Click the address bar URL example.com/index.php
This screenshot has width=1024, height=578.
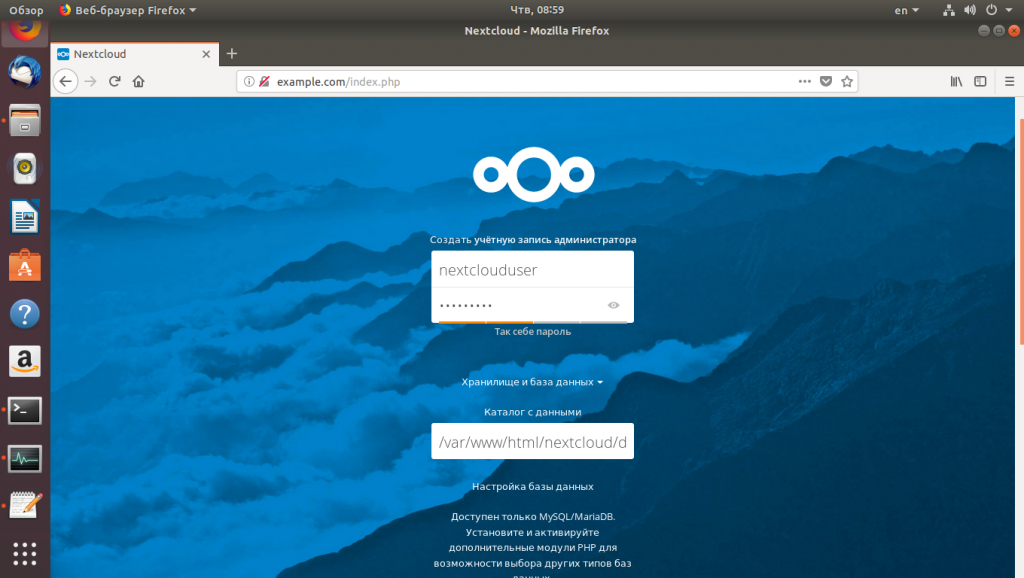coord(338,82)
